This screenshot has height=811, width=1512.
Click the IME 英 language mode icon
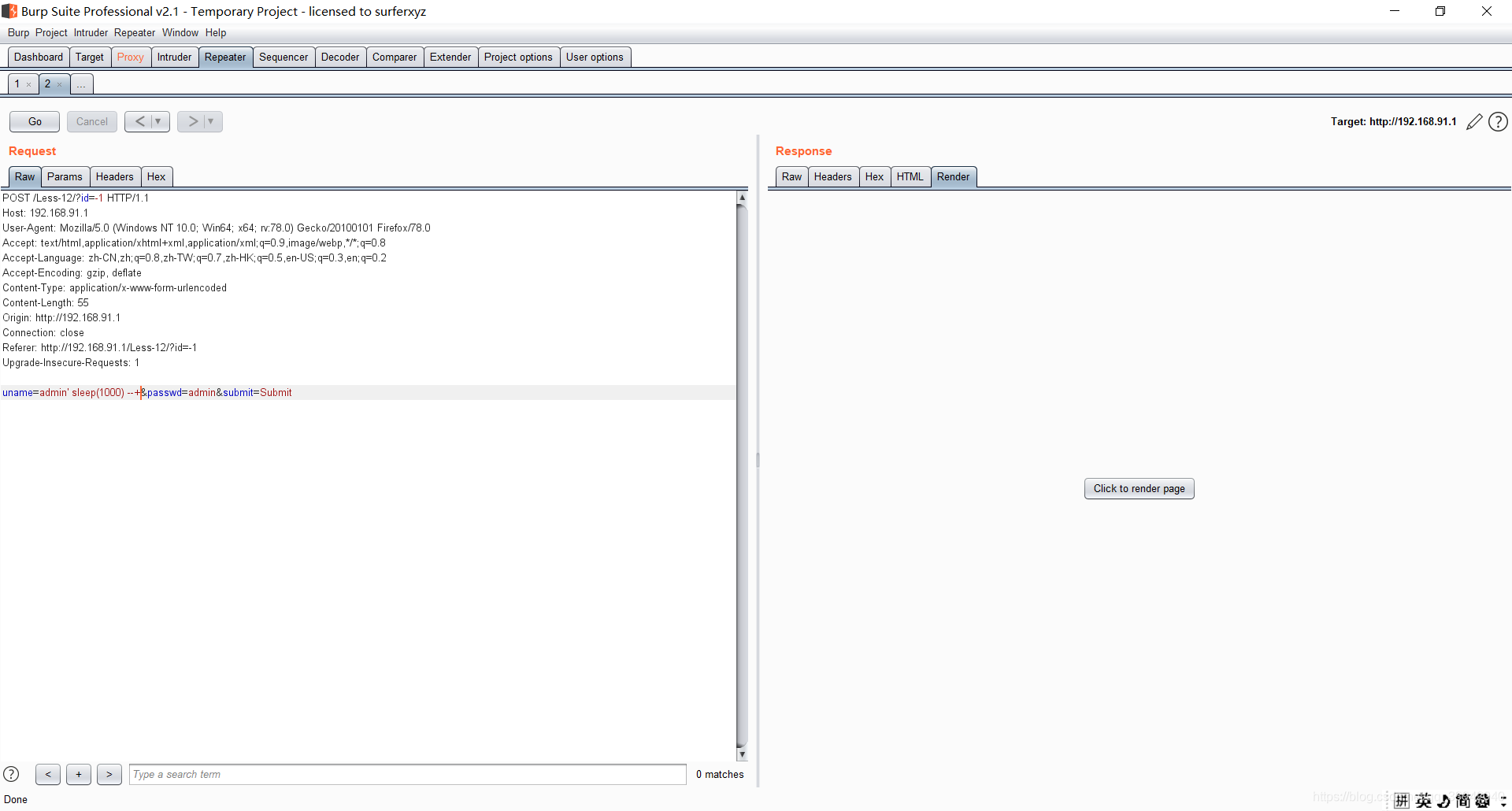point(1423,801)
